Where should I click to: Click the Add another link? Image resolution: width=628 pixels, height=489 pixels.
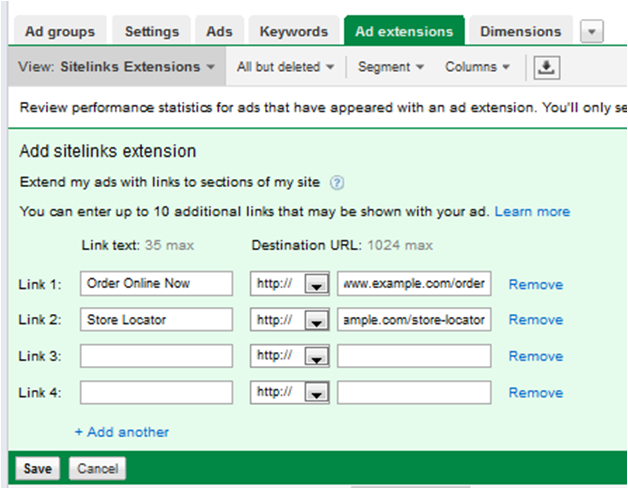pos(121,432)
